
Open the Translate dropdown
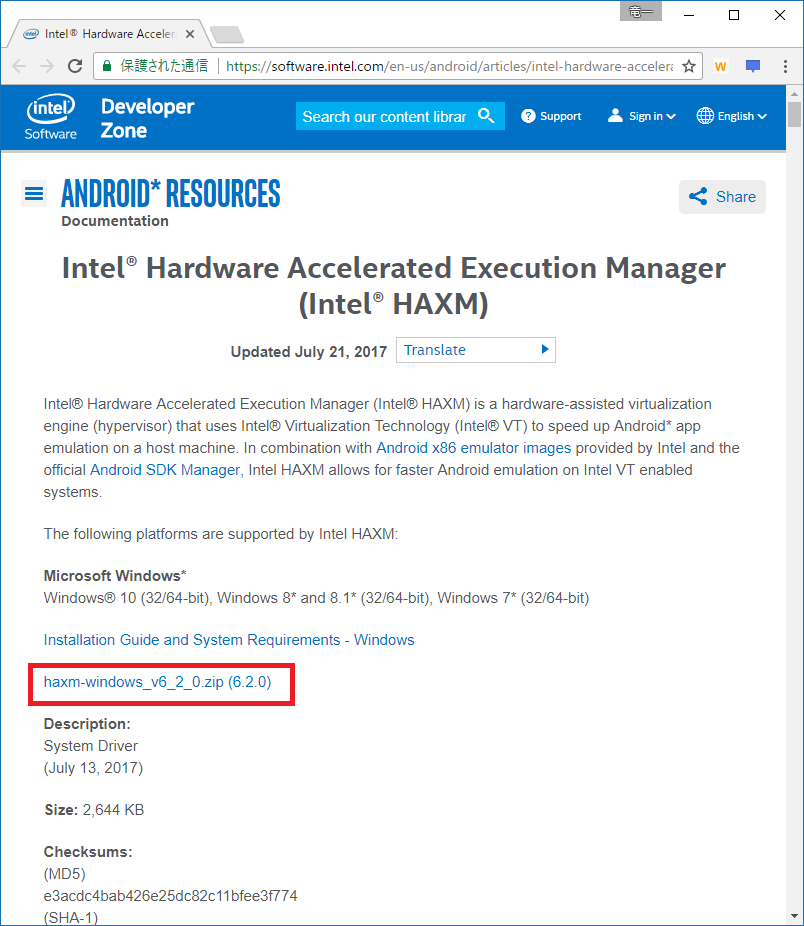point(476,350)
